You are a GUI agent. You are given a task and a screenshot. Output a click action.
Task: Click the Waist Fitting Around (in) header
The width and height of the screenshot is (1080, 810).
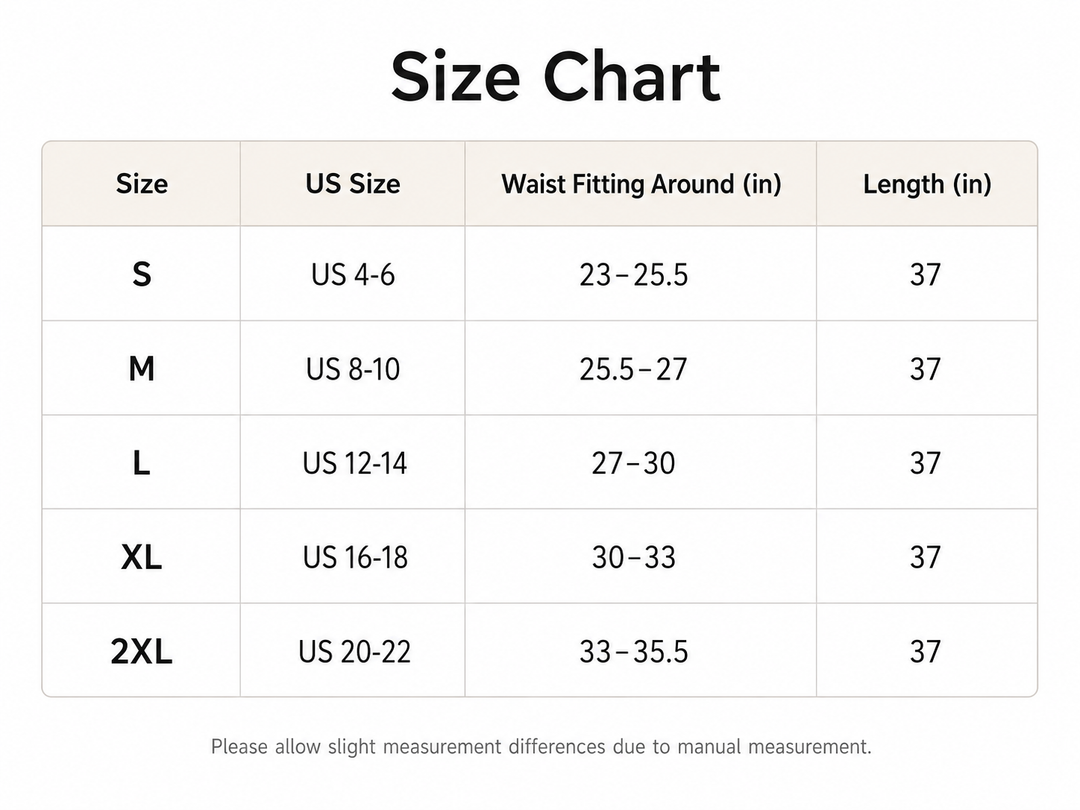pos(641,184)
